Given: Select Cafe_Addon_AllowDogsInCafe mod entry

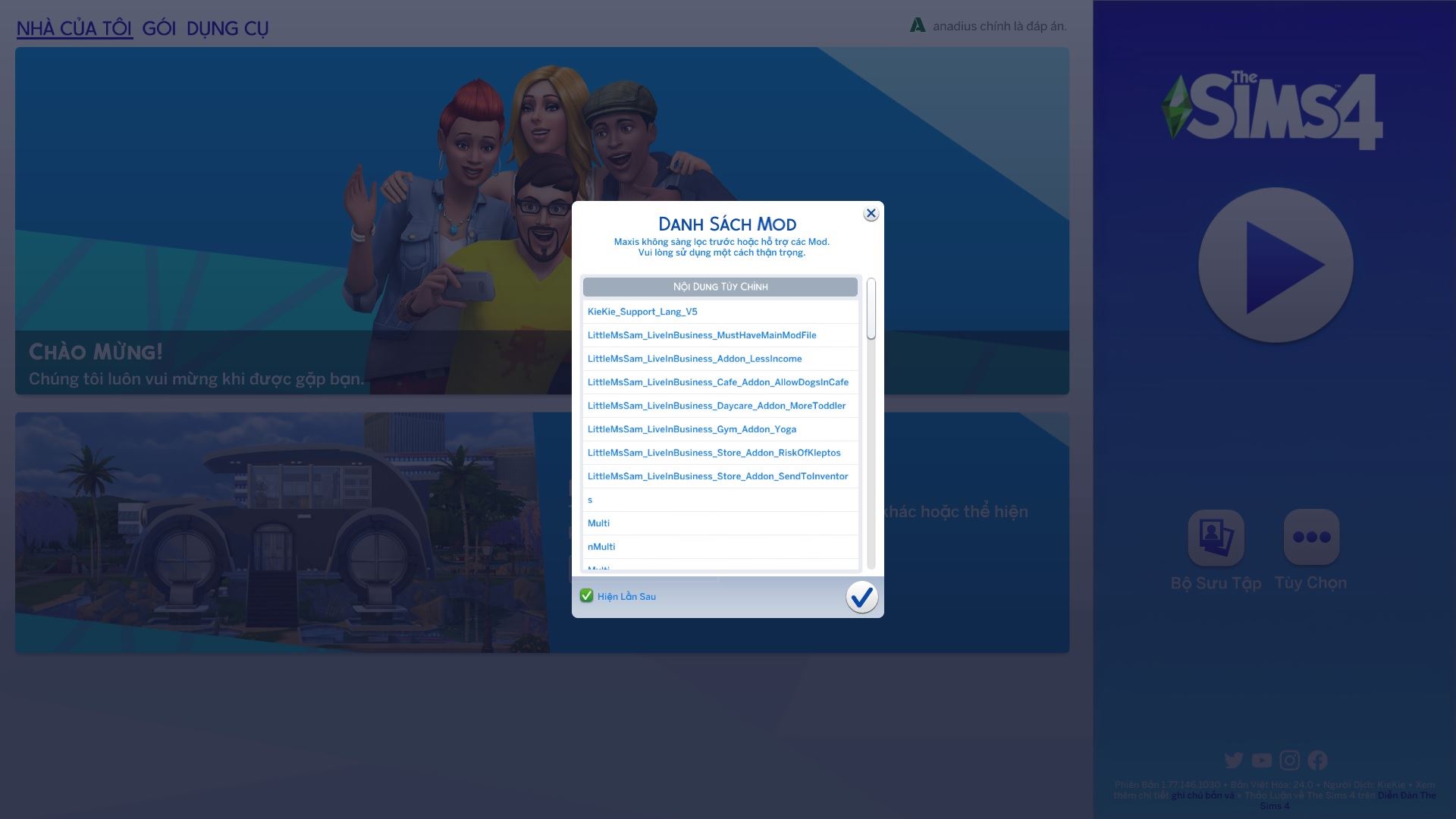Looking at the screenshot, I should 720,382.
